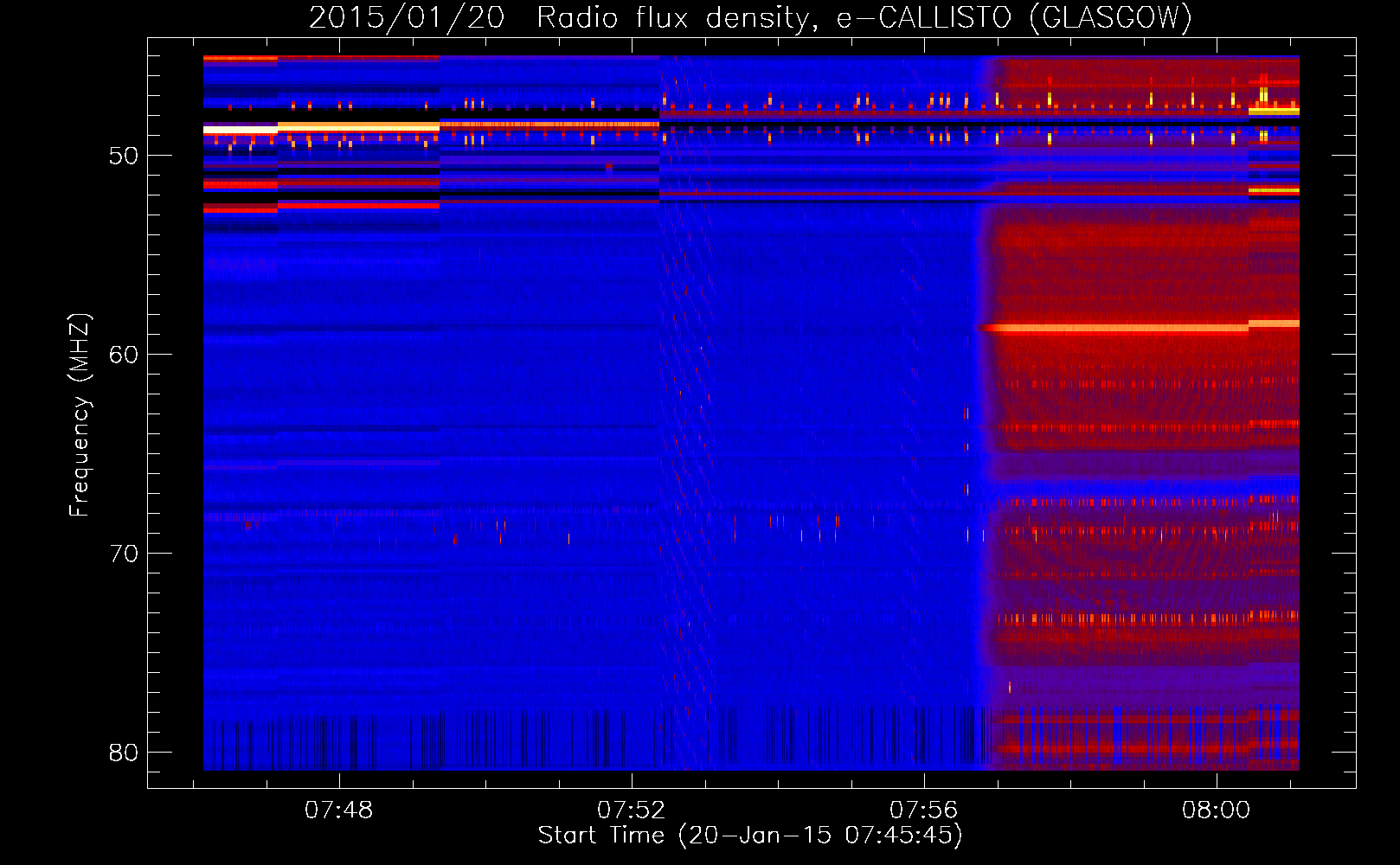The height and width of the screenshot is (865, 1400).
Task: Click the 'Start Time (20-Jan-15 07:45:45)' label
Action: pyautogui.click(x=750, y=836)
